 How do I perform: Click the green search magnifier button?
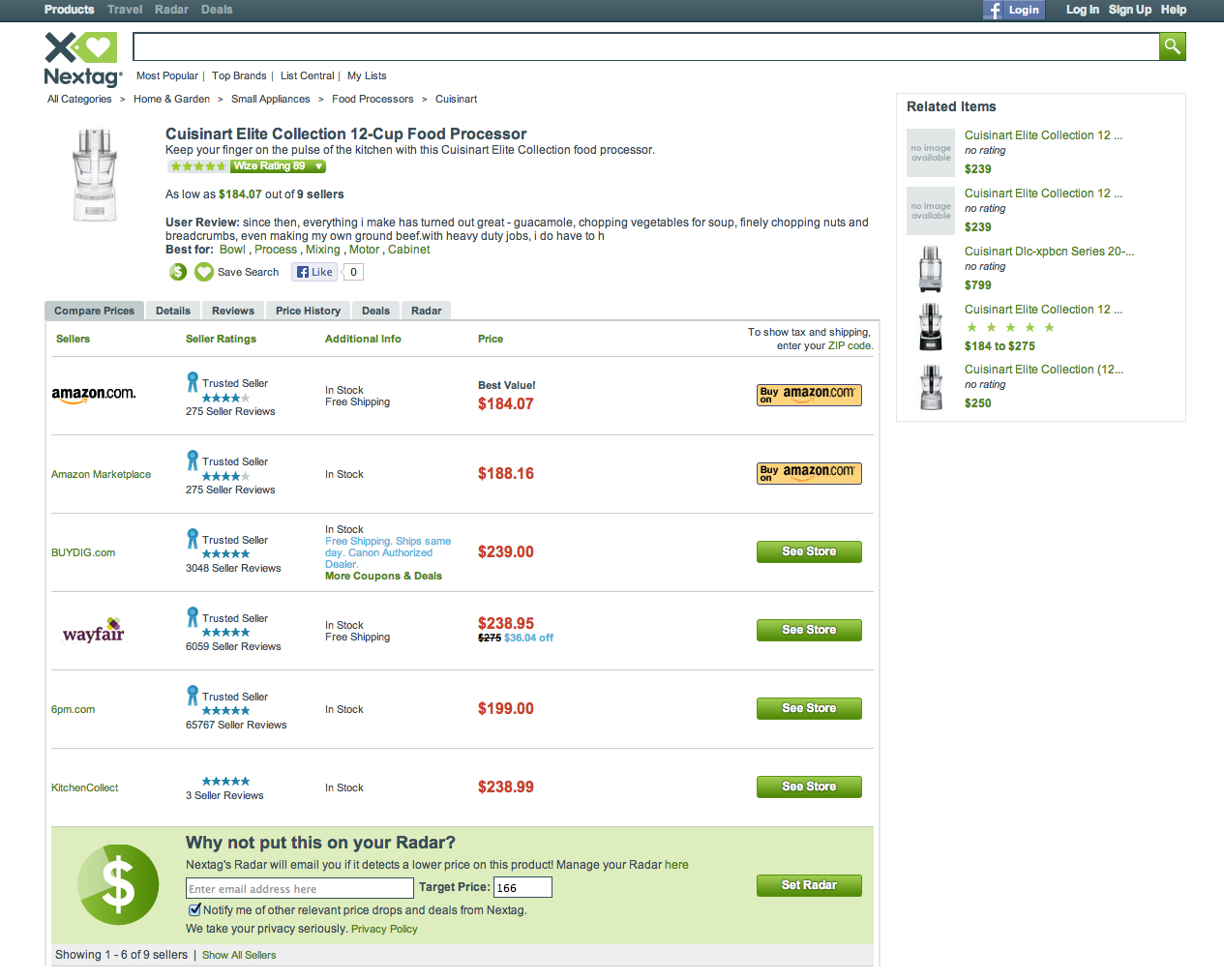pyautogui.click(x=1172, y=46)
